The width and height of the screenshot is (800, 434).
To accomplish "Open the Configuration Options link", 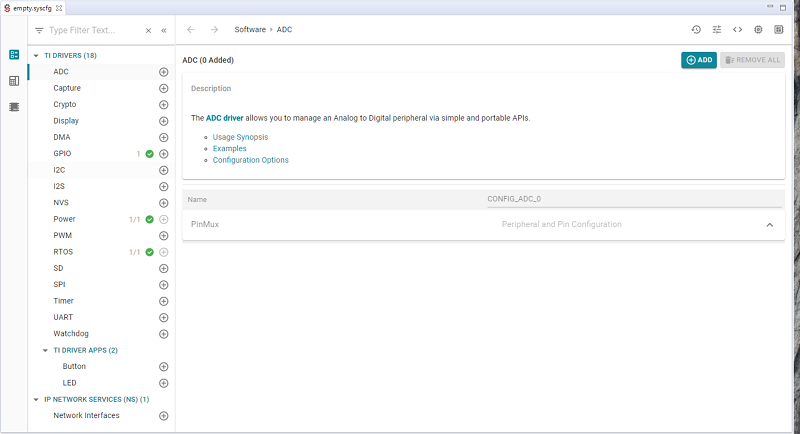I will pyautogui.click(x=250, y=160).
